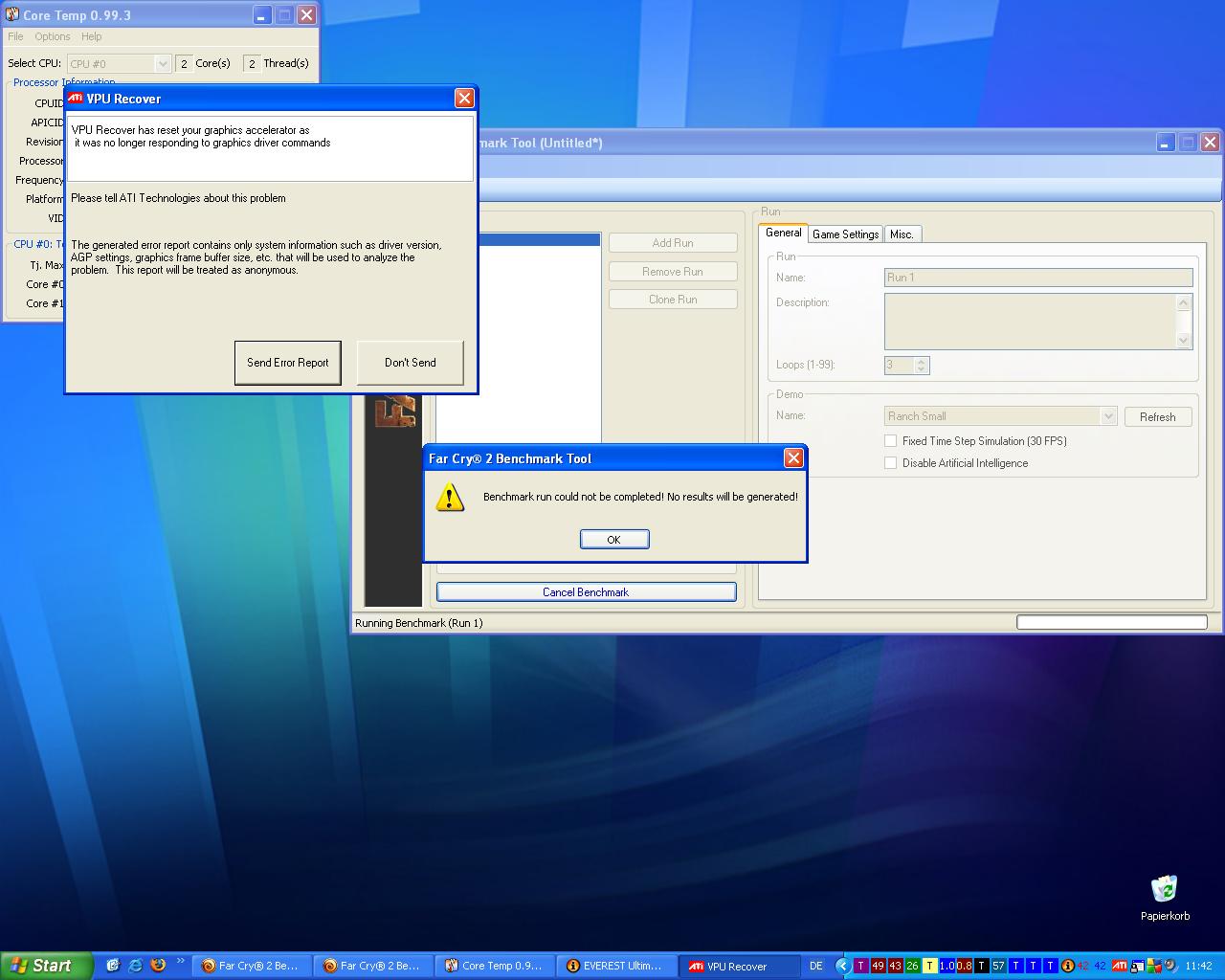Click Send Error Report
Viewport: 1225px width, 980px height.
(x=288, y=363)
